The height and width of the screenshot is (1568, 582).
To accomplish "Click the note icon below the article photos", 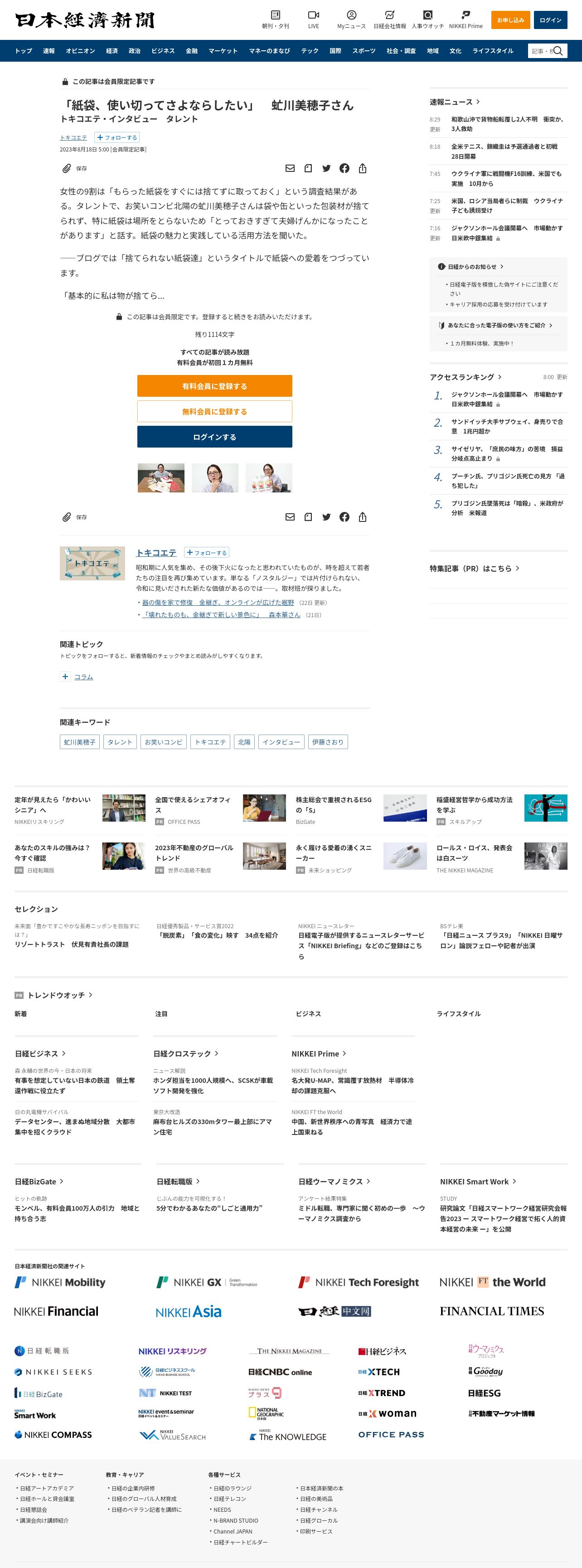I will tap(308, 517).
